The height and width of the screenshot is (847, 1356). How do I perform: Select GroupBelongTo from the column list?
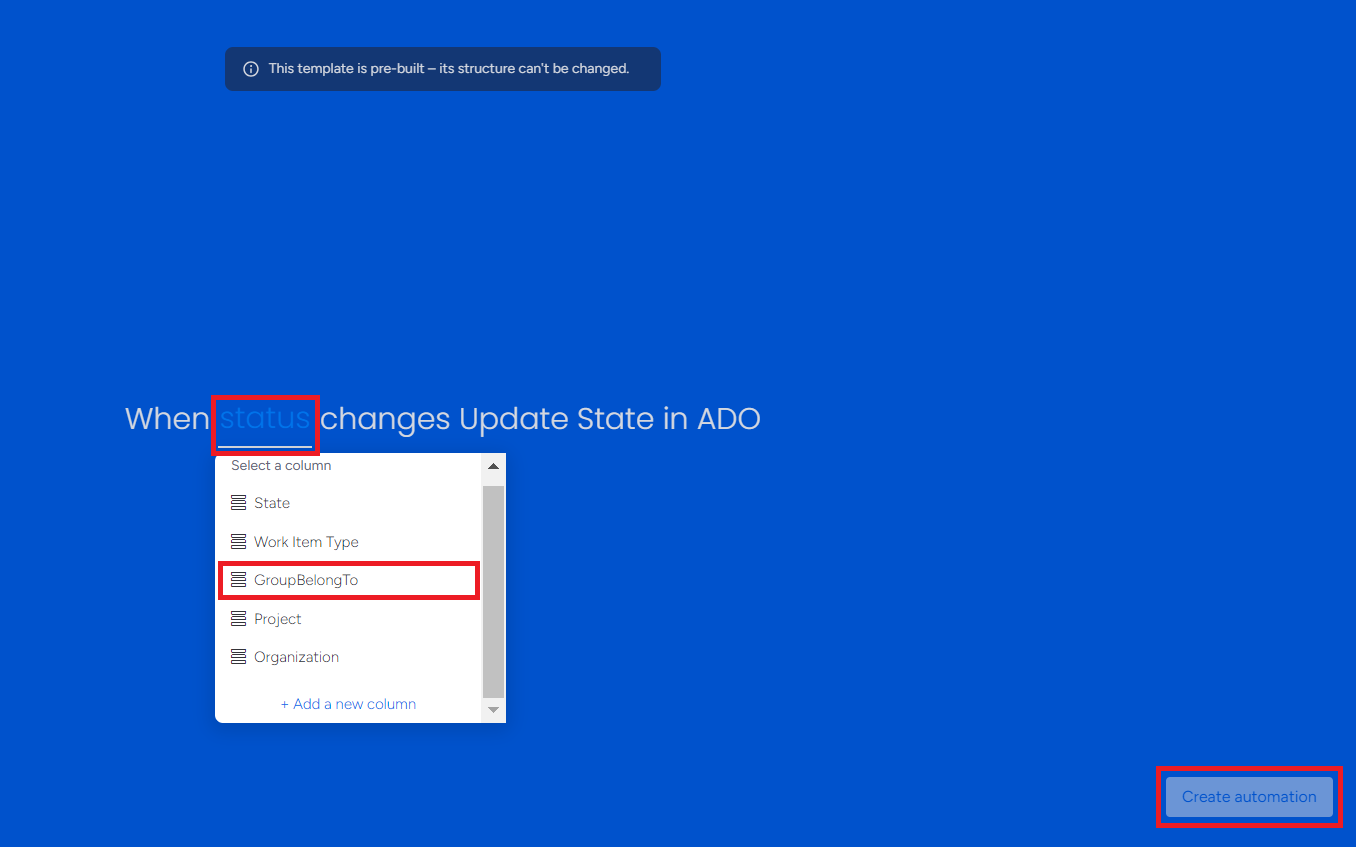pyautogui.click(x=348, y=580)
